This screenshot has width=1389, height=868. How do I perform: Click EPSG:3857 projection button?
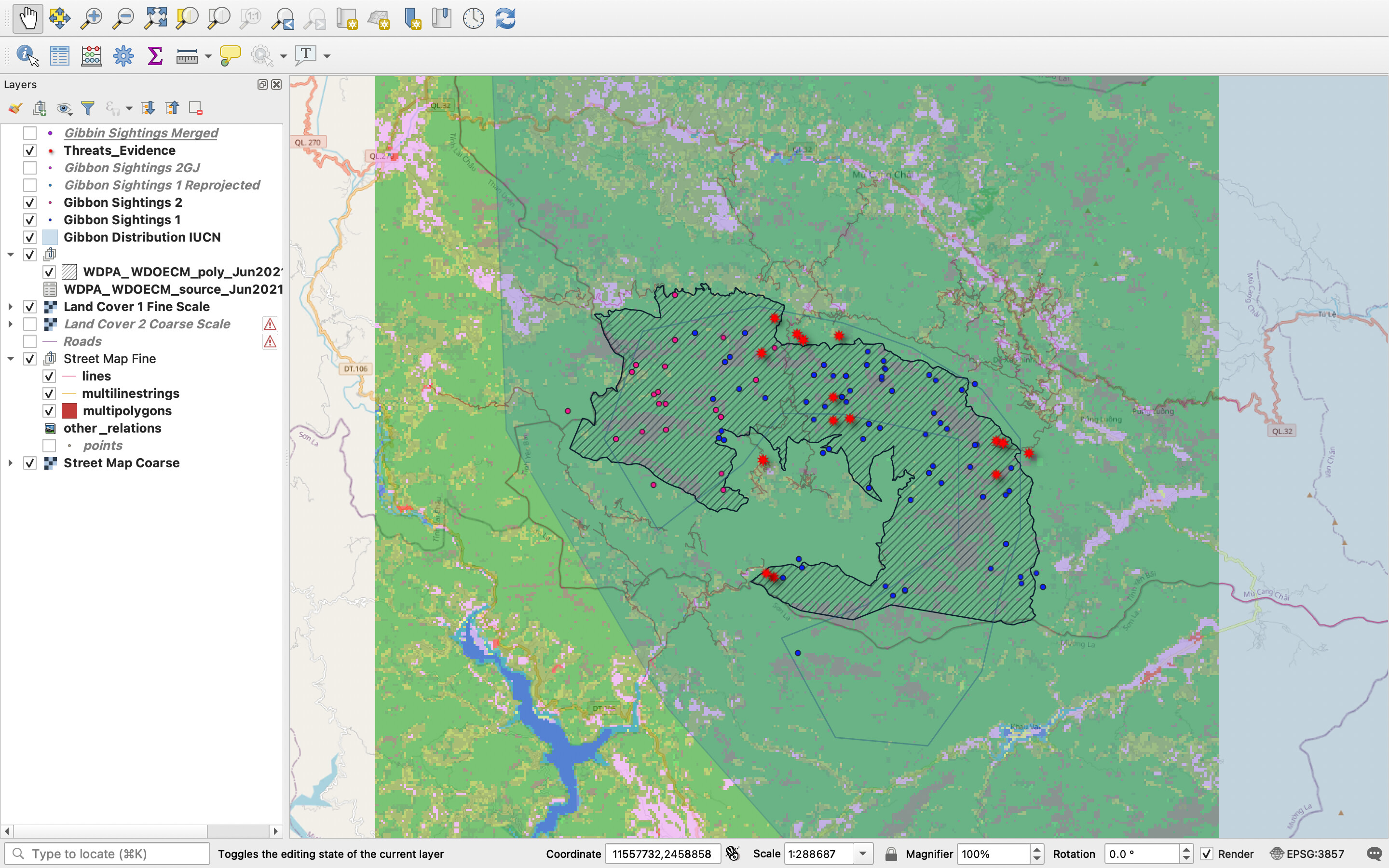coord(1307,854)
